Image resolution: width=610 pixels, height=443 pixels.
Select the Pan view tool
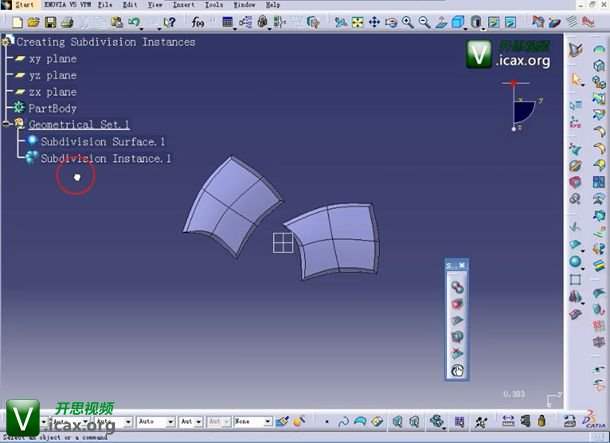coord(374,22)
